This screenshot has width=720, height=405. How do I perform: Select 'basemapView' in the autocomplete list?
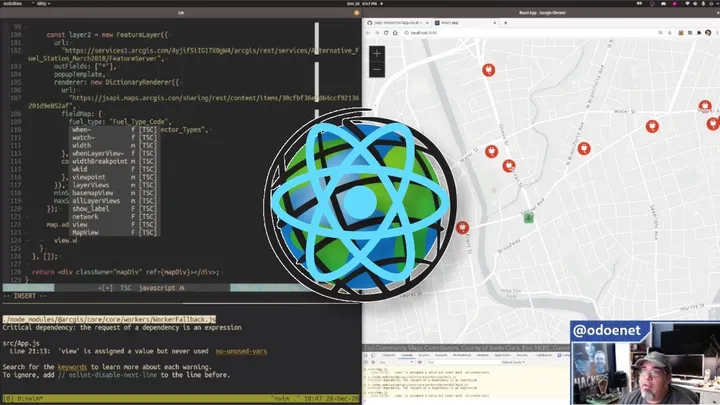113,193
